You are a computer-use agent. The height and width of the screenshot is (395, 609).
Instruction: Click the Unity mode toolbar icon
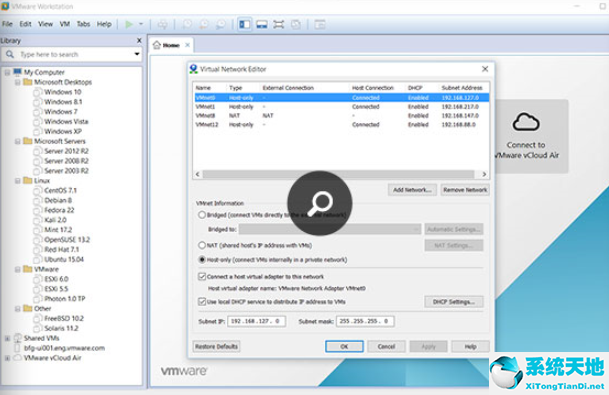296,24
